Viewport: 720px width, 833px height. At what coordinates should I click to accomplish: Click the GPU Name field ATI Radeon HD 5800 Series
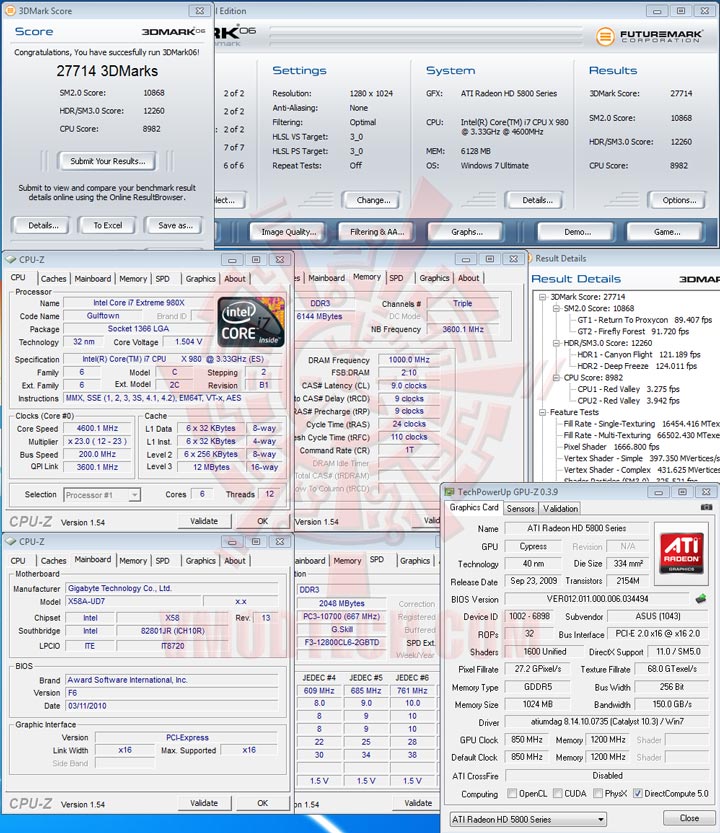point(577,528)
